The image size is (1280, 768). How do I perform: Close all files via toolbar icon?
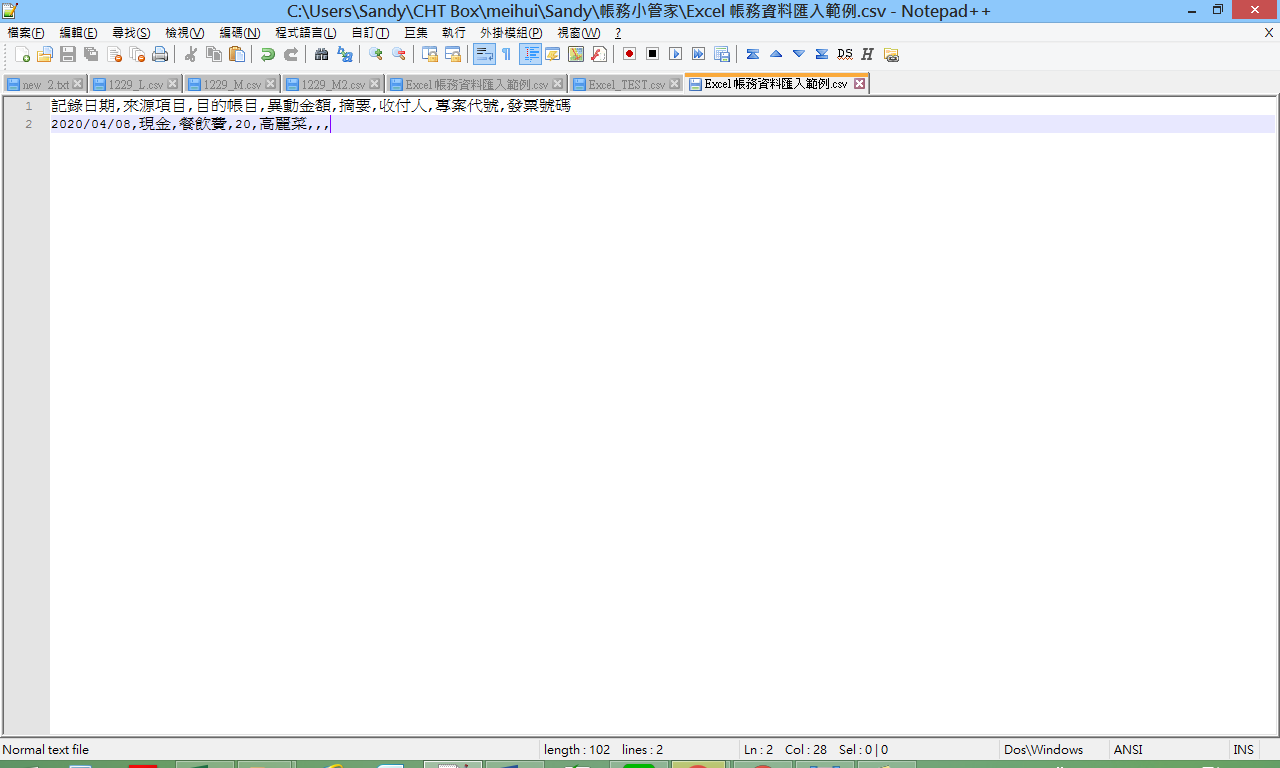pyautogui.click(x=137, y=54)
